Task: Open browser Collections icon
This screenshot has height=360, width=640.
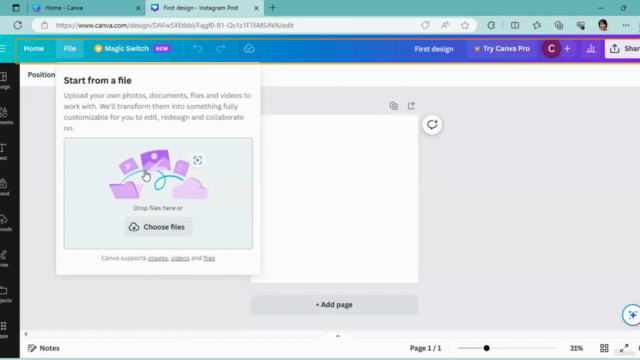Action: point(559,25)
